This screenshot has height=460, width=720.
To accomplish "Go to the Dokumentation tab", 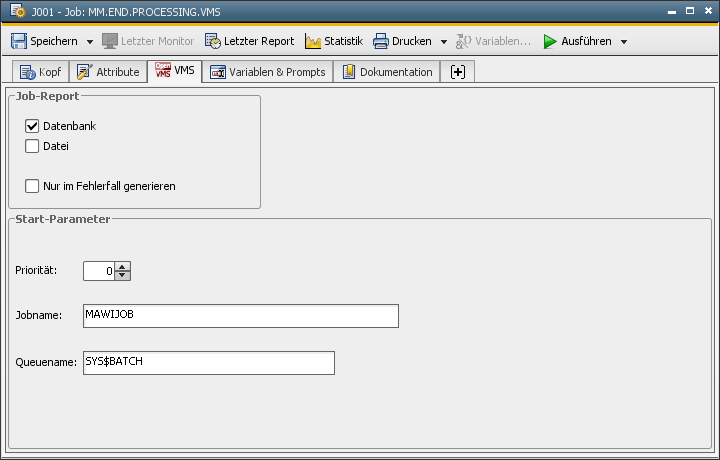I will tap(387, 72).
